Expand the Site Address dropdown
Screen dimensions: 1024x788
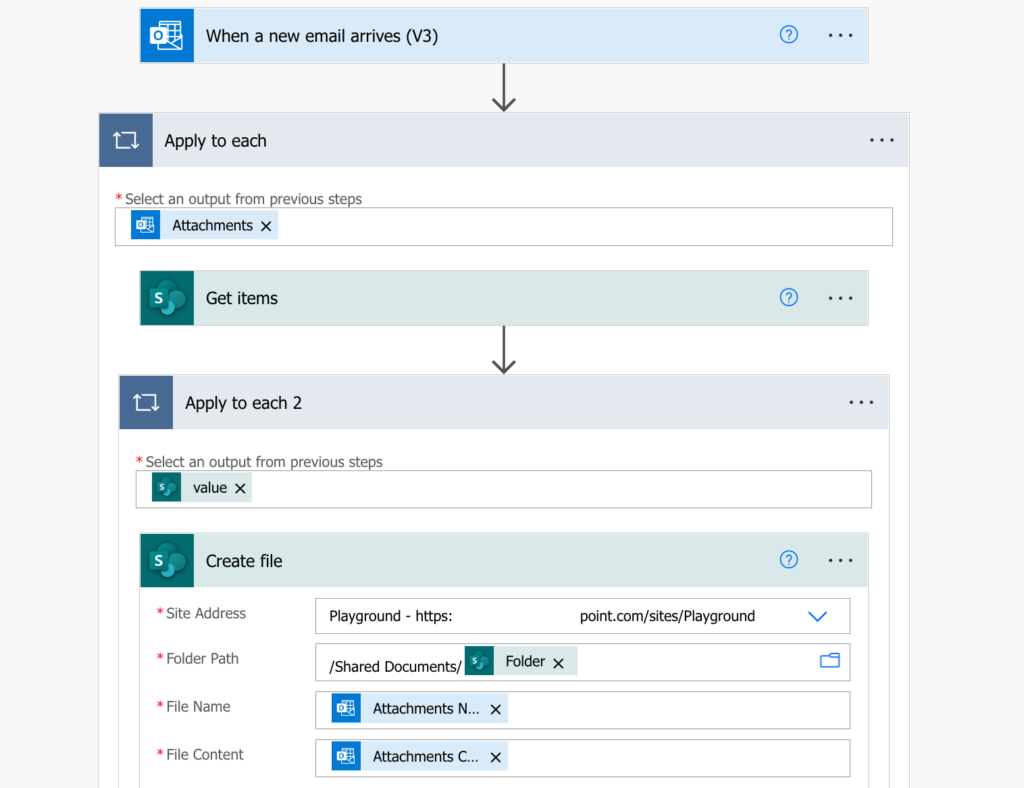click(817, 616)
